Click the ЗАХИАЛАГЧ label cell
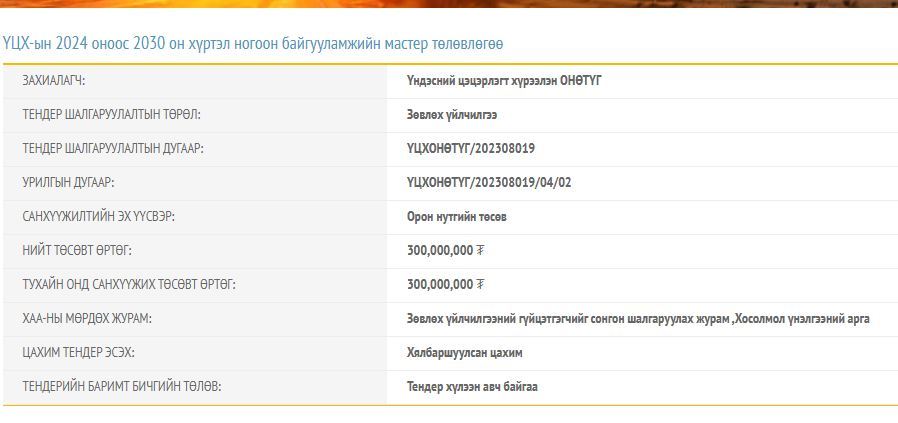The height and width of the screenshot is (423, 898). [x=61, y=81]
